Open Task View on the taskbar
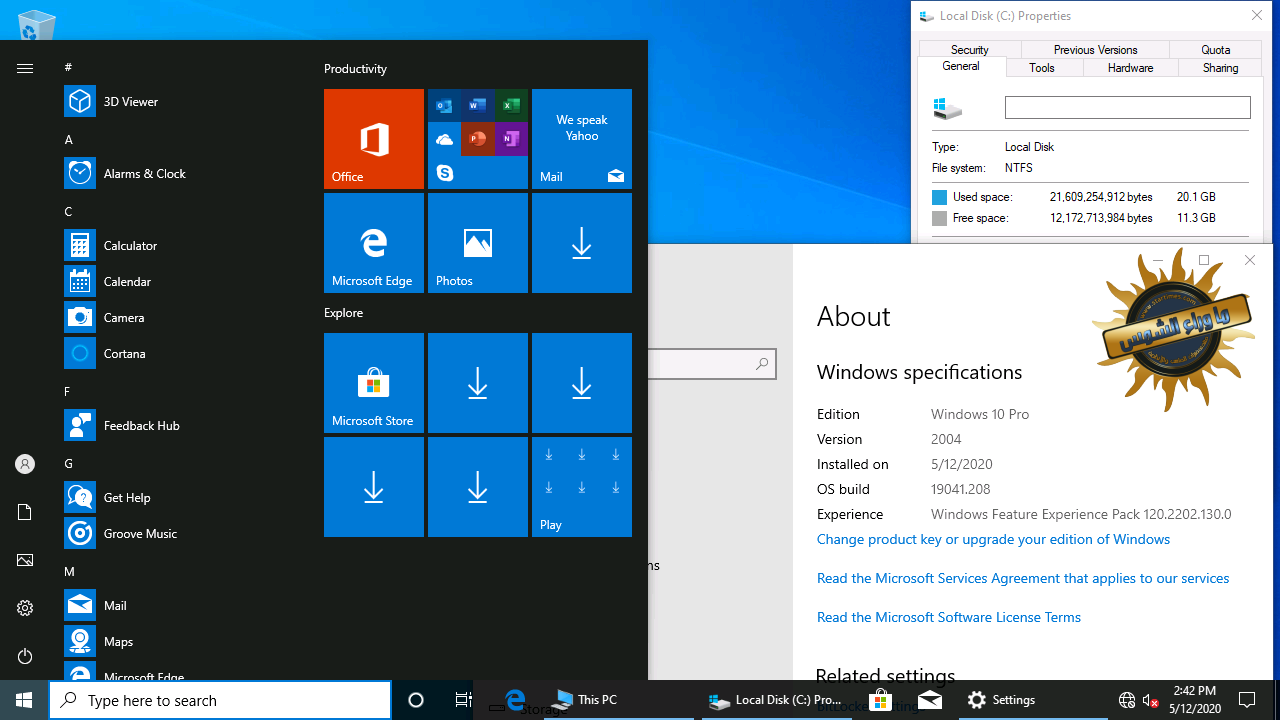 tap(464, 700)
